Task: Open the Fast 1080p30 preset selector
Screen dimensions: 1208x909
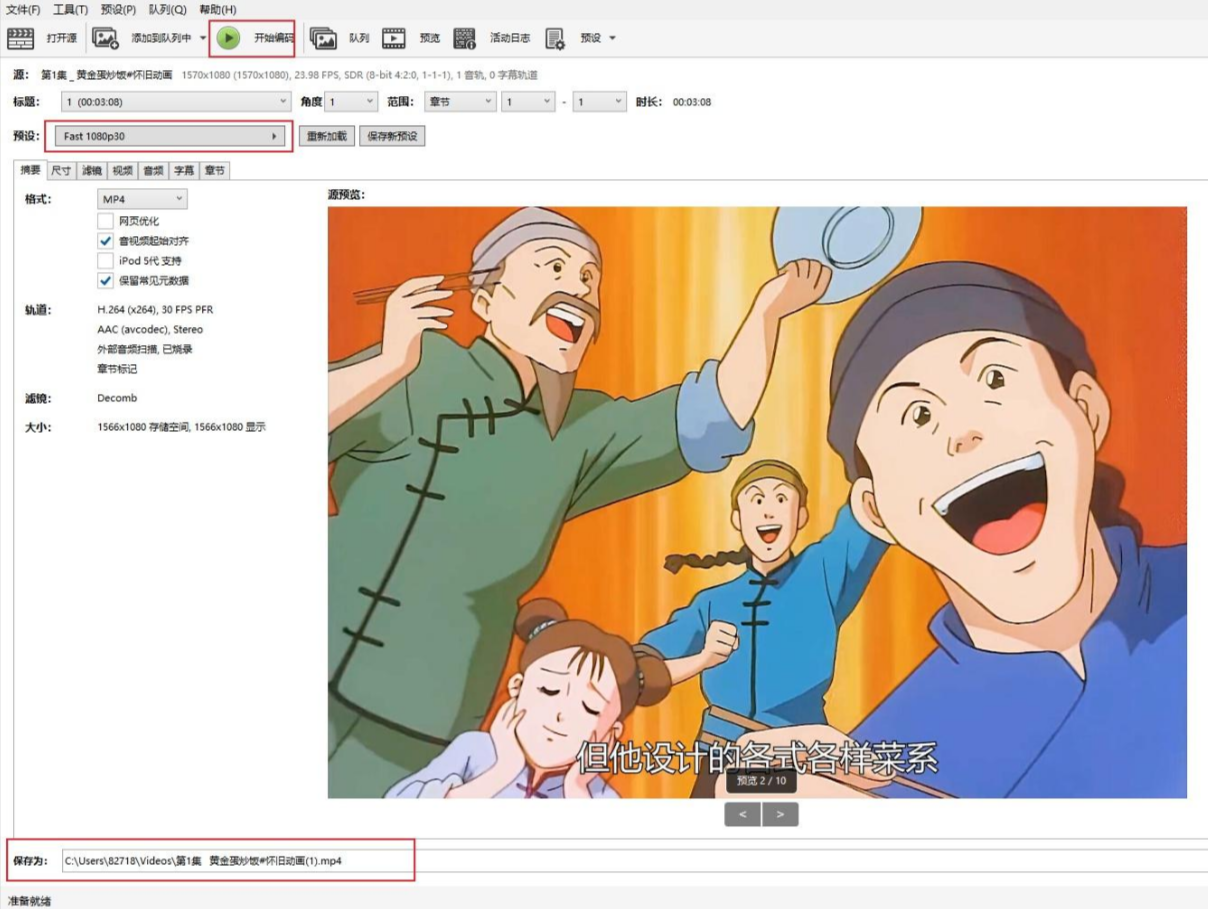Action: pos(170,136)
